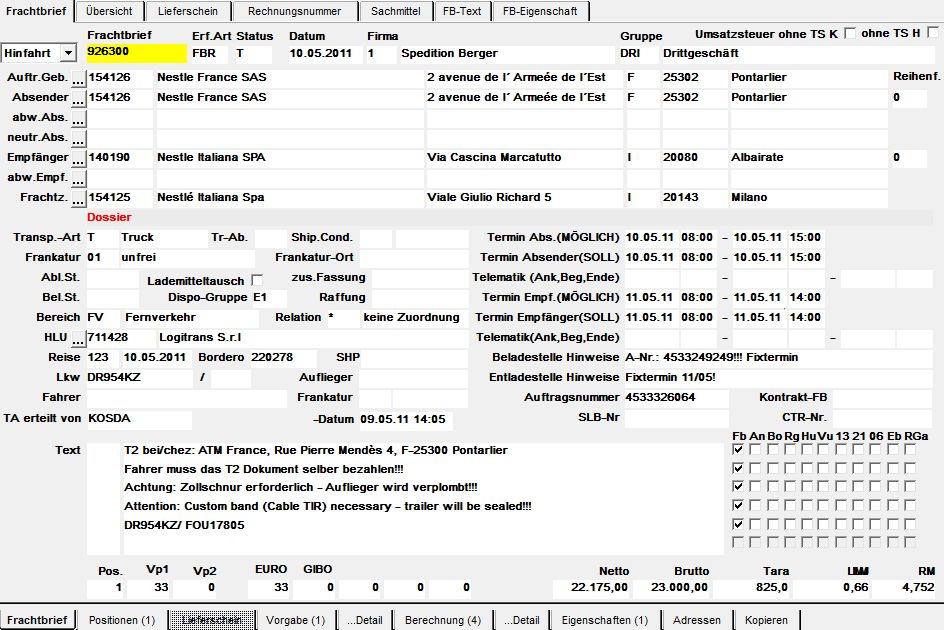The height and width of the screenshot is (630, 944).
Task: Open lookup button next to Auftr.Geb.
Action: point(78,79)
